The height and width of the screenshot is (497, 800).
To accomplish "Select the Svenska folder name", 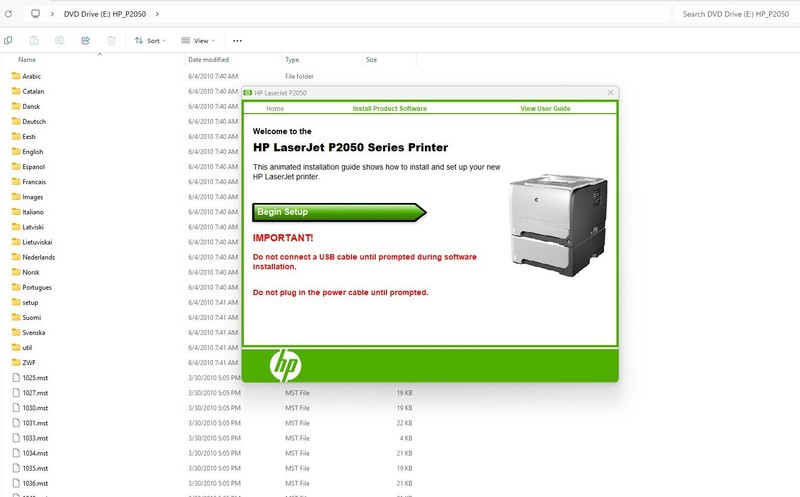I will 34,333.
